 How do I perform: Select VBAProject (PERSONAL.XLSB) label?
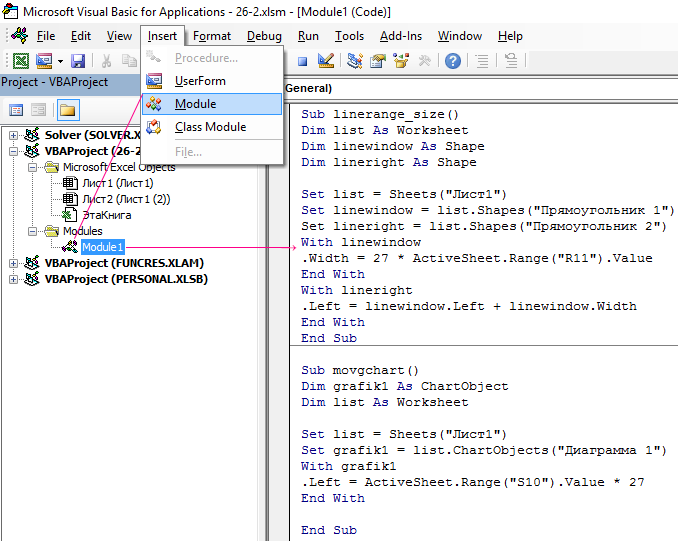pos(126,279)
